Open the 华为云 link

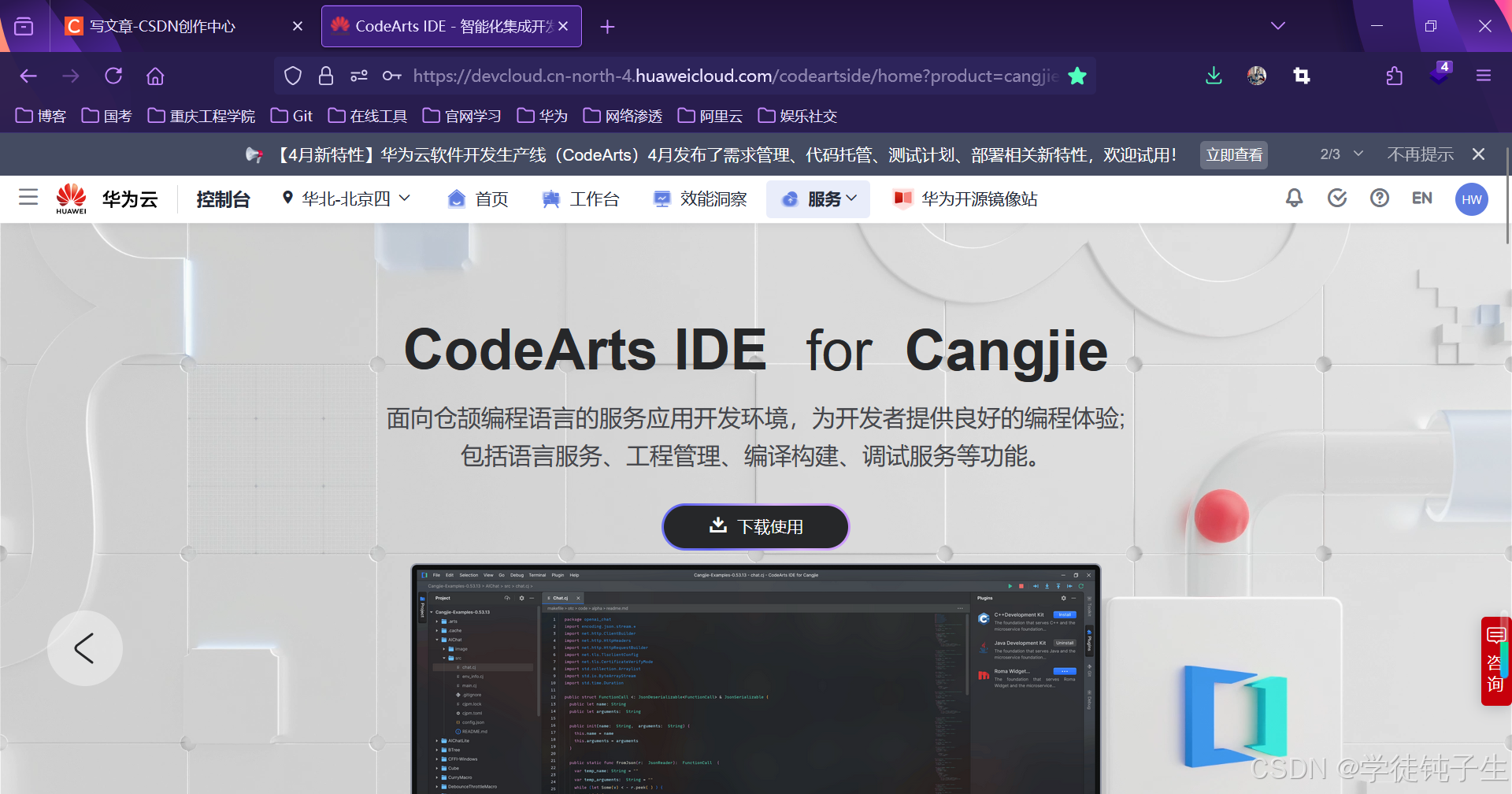130,199
